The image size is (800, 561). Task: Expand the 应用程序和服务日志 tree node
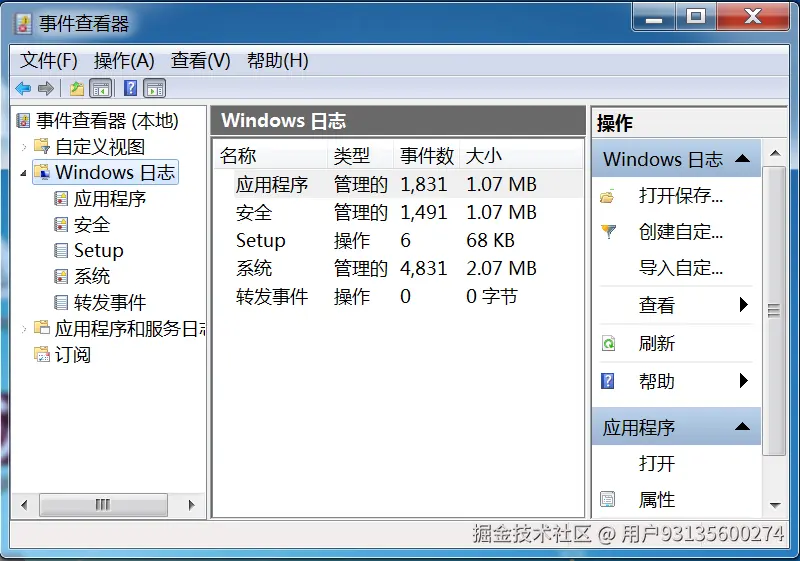pyautogui.click(x=23, y=329)
